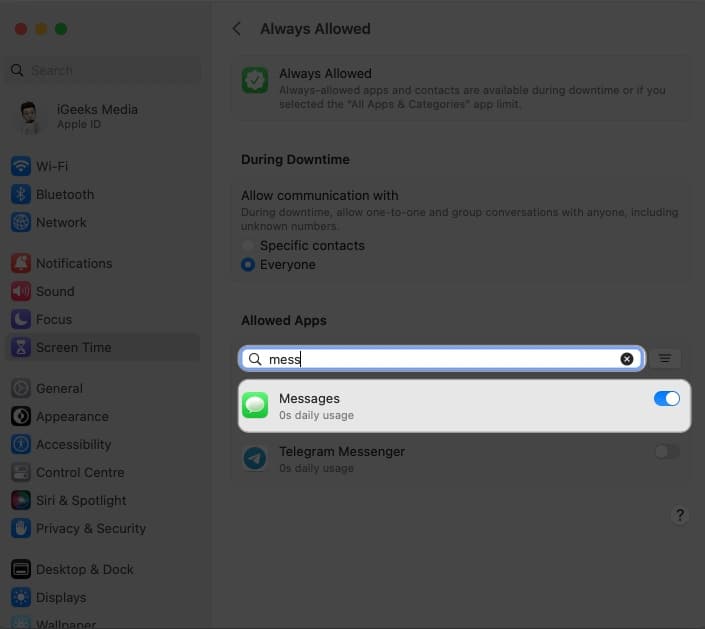
Task: Click inside the Allowed Apps search field
Action: (x=442, y=359)
